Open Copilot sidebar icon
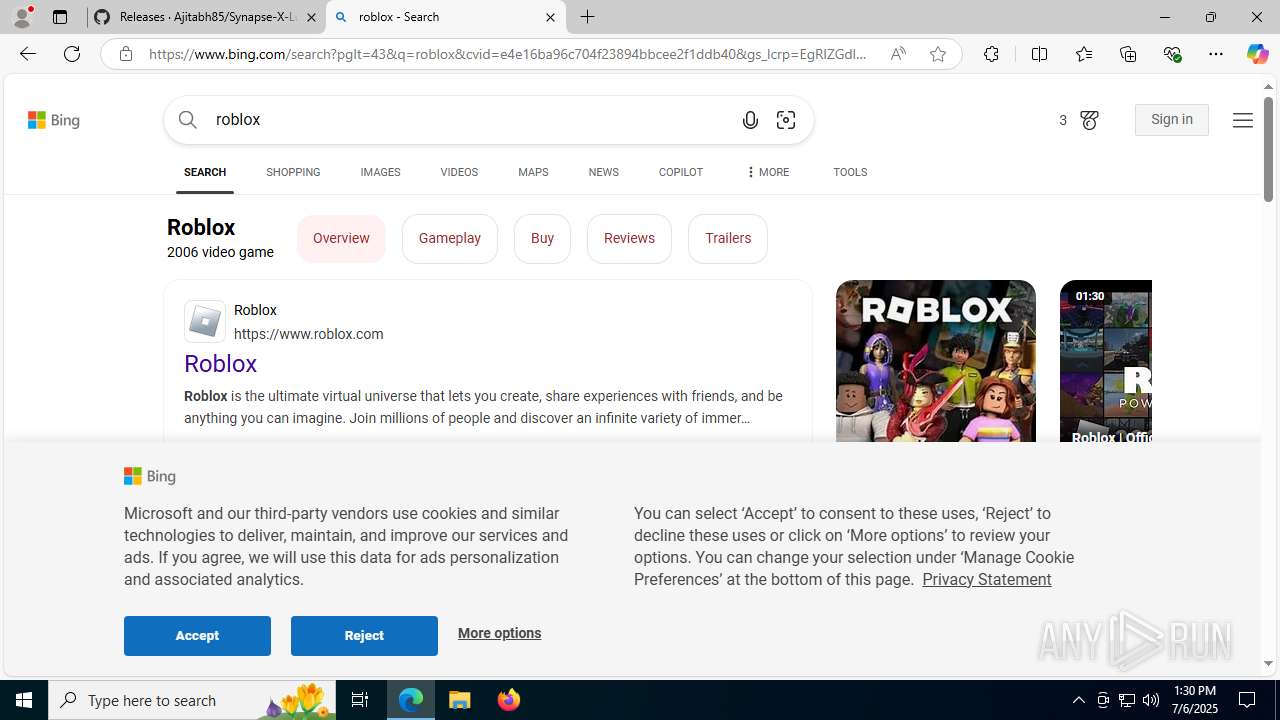This screenshot has height=720, width=1280. point(1257,54)
